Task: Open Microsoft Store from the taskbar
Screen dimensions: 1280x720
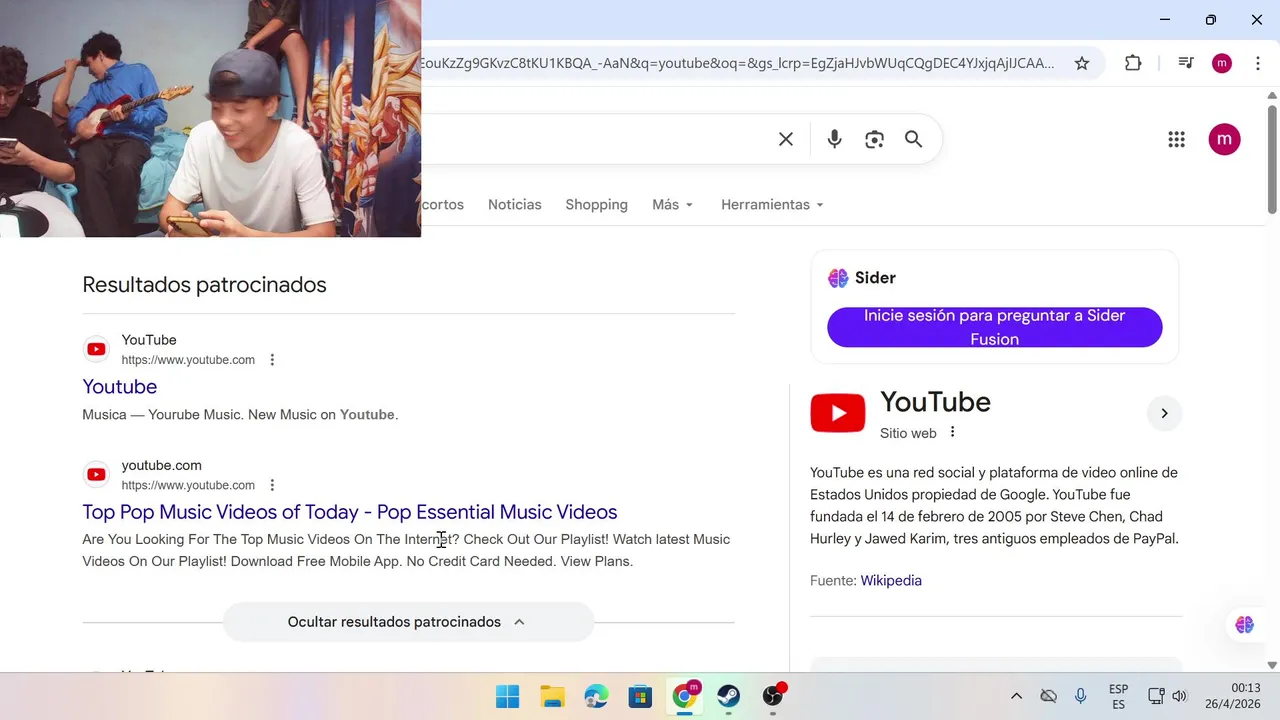Action: 640,696
